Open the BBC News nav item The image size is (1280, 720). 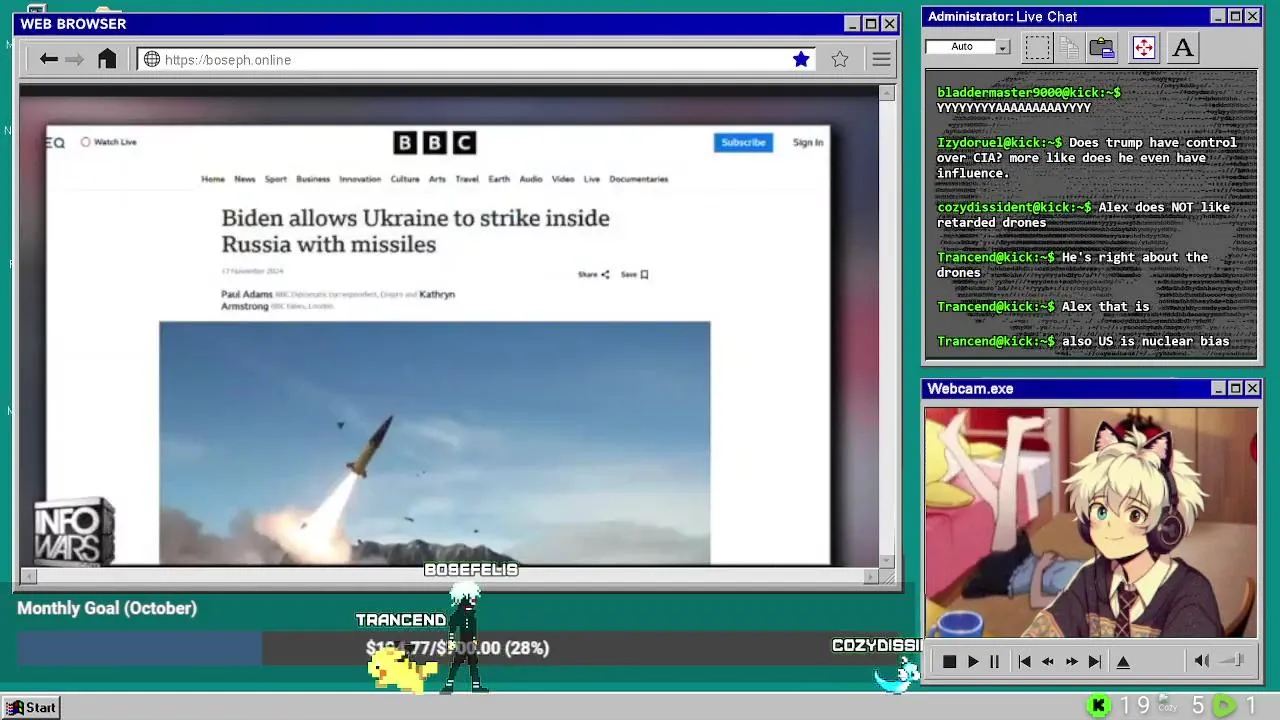pos(245,179)
